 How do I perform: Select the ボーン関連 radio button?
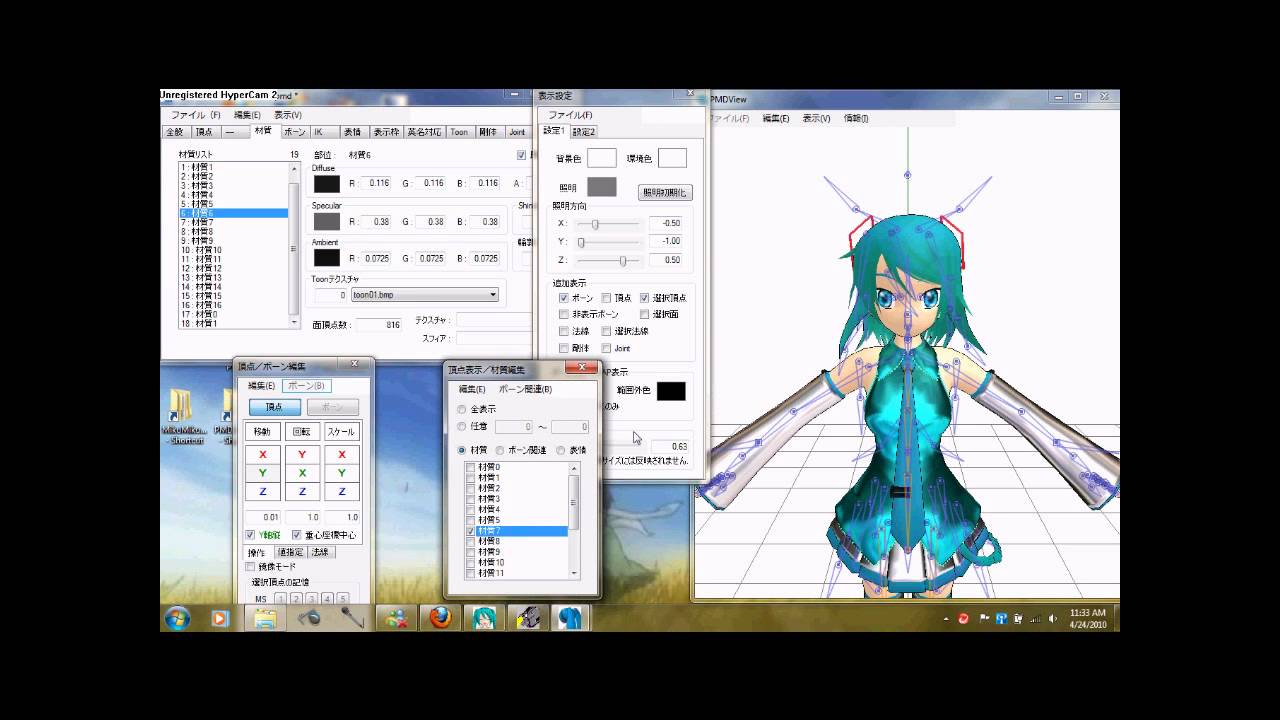point(499,450)
